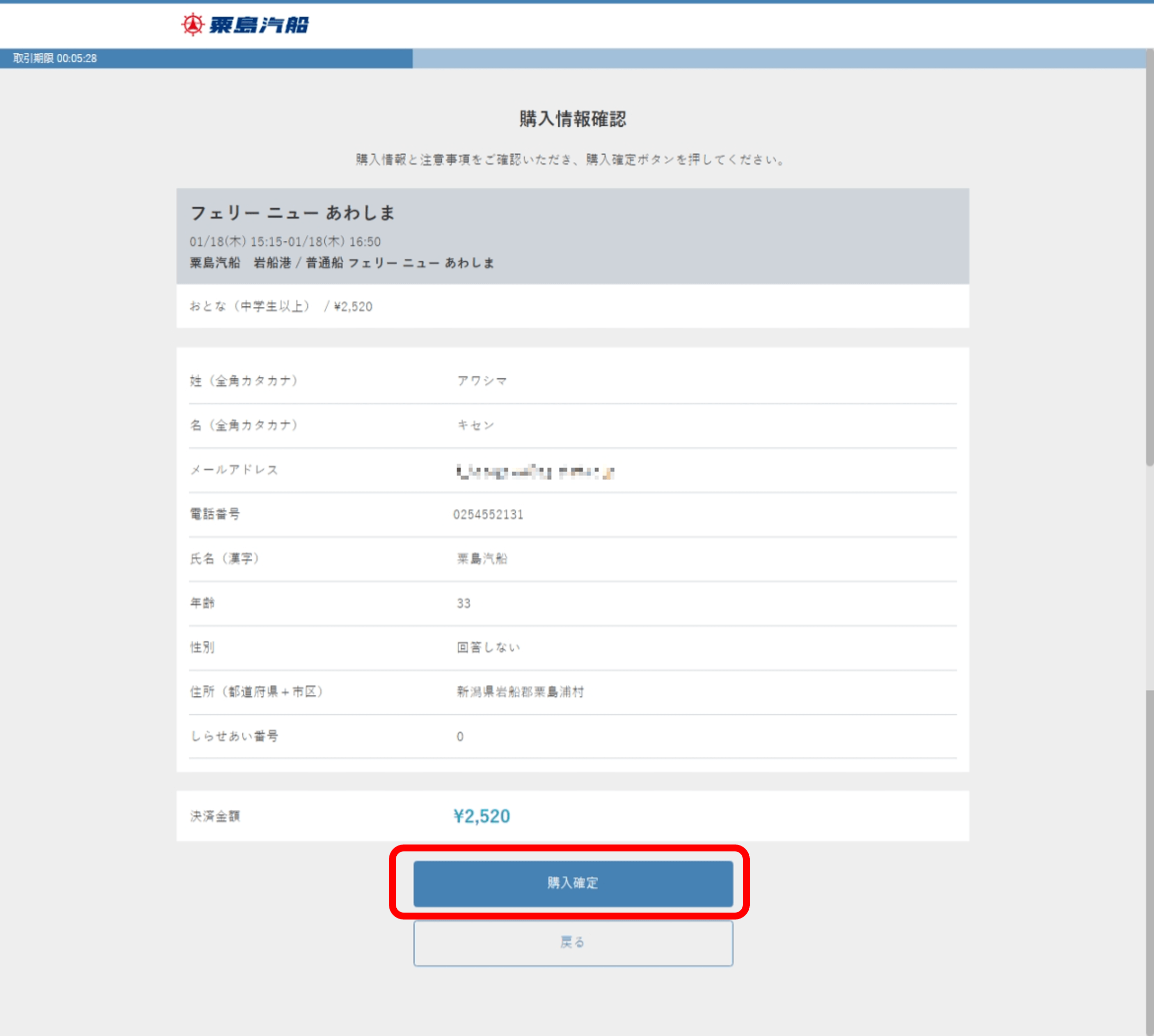Click the 岩船港 / 普通船 route line
1154x1036 pixels.
(342, 263)
